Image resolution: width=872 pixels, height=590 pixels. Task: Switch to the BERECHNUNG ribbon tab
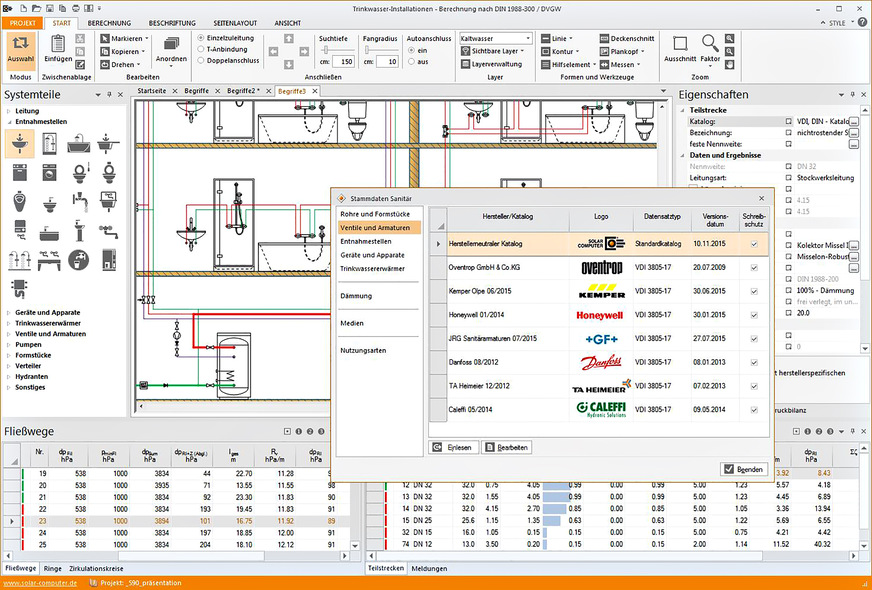(x=108, y=22)
